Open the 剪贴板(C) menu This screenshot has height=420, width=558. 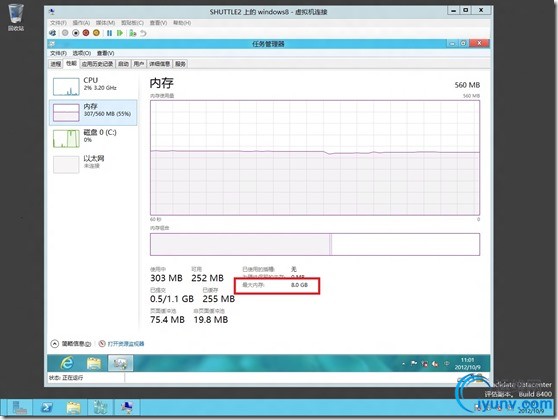coord(132,23)
